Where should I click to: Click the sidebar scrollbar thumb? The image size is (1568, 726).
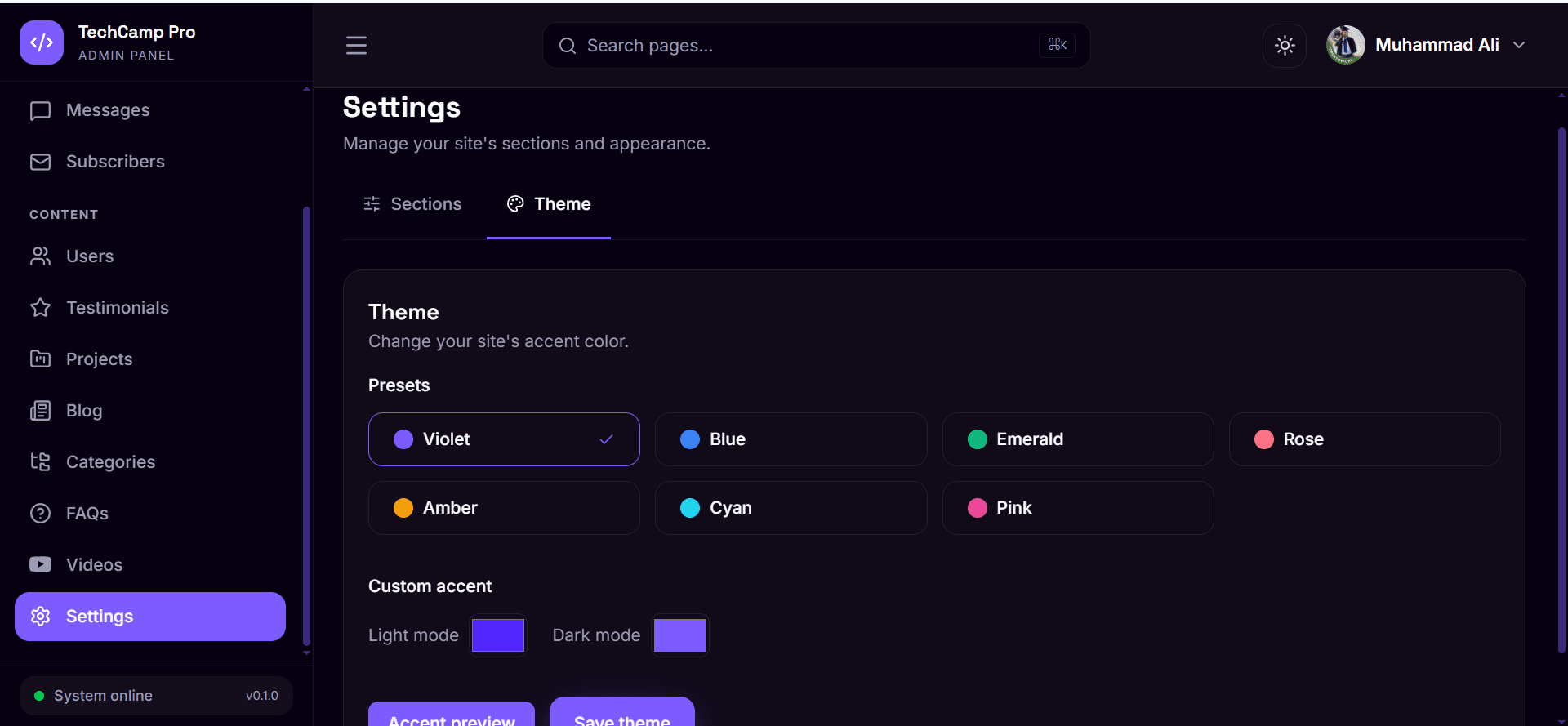[306, 425]
